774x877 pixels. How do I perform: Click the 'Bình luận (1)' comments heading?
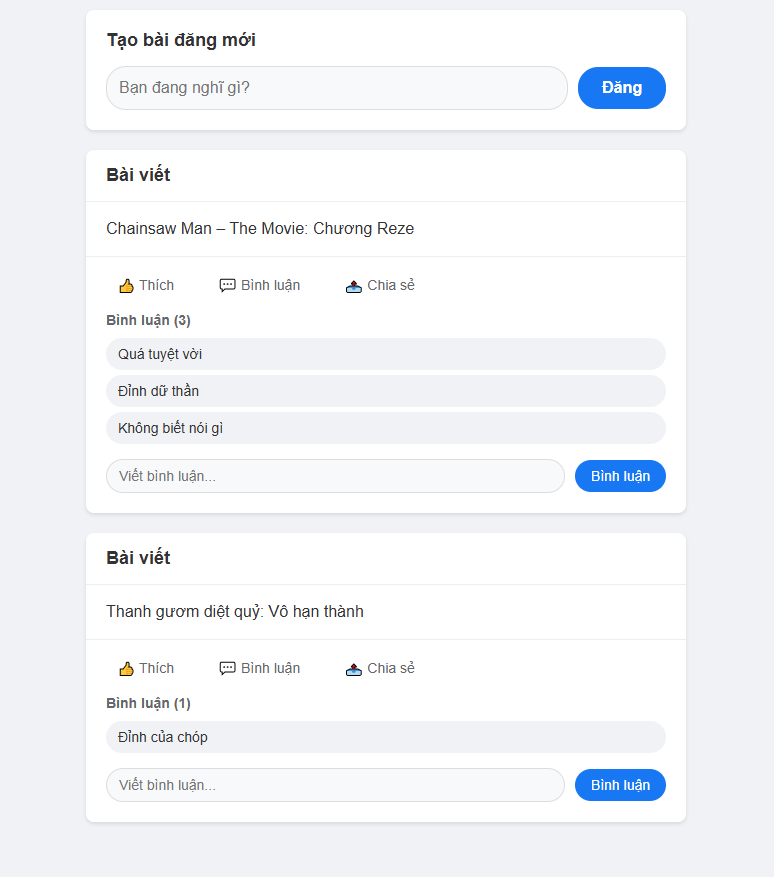(148, 703)
